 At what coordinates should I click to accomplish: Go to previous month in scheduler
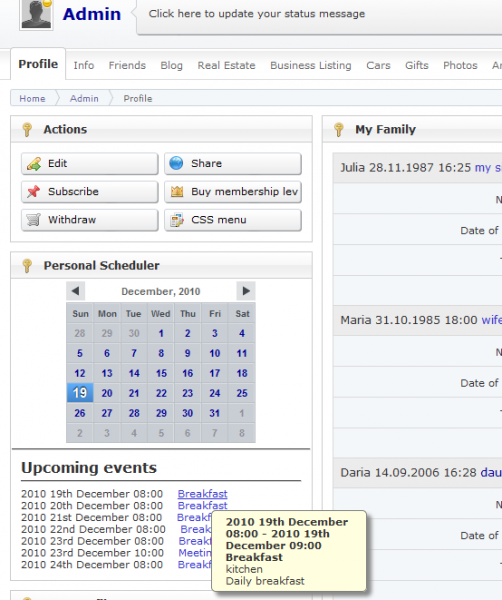point(75,291)
